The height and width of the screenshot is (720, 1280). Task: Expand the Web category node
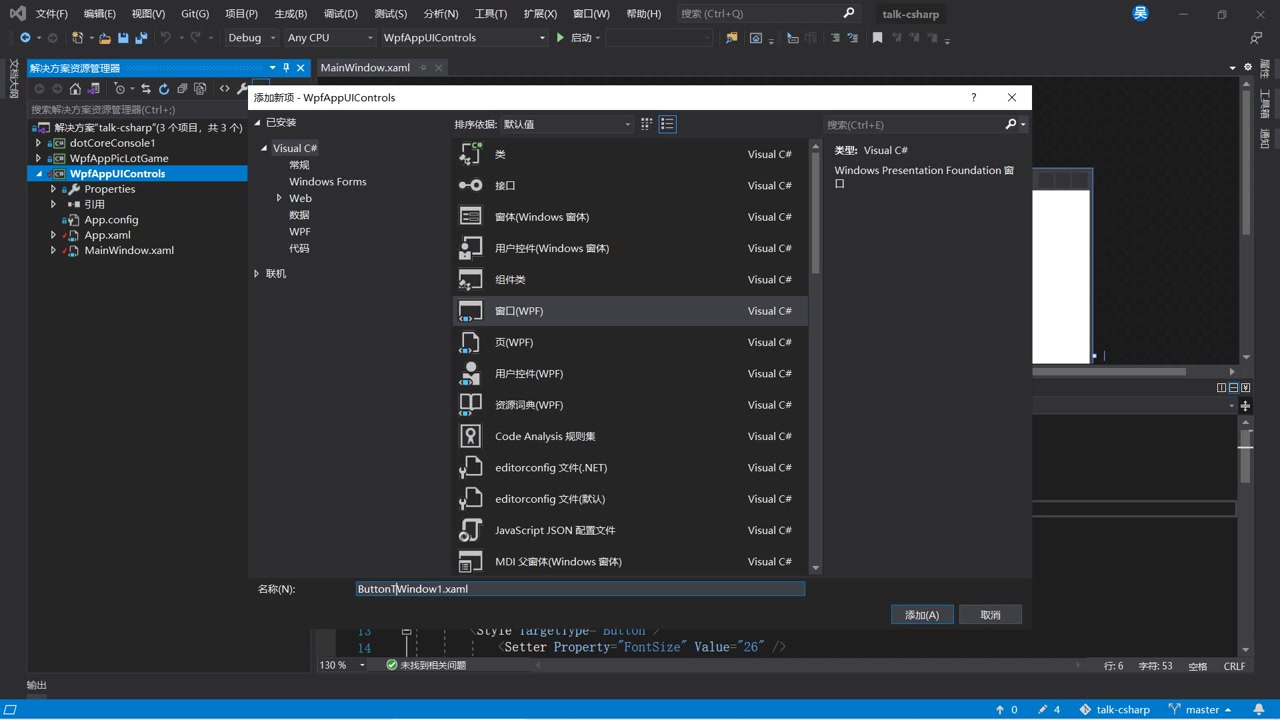tap(279, 198)
